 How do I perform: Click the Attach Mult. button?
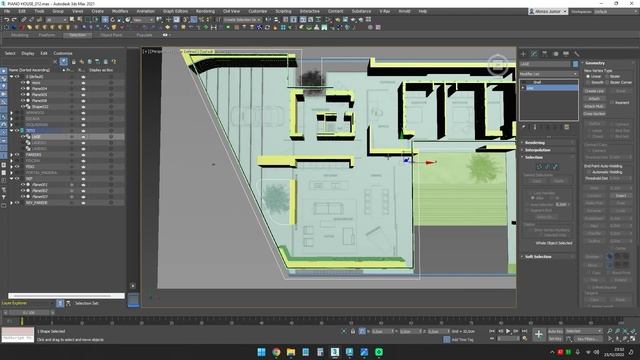click(594, 106)
